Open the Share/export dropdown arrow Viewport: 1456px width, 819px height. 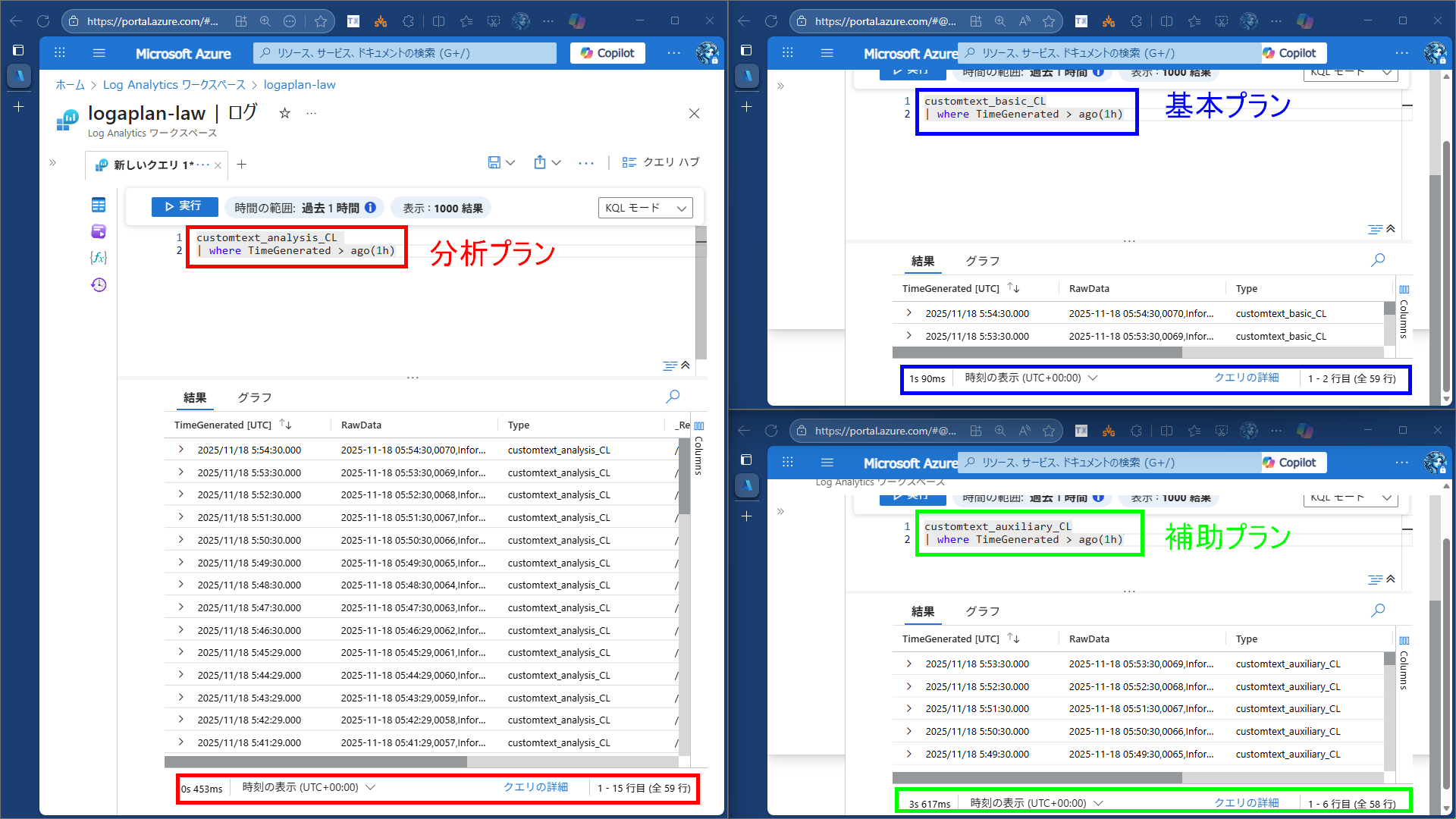[x=557, y=162]
